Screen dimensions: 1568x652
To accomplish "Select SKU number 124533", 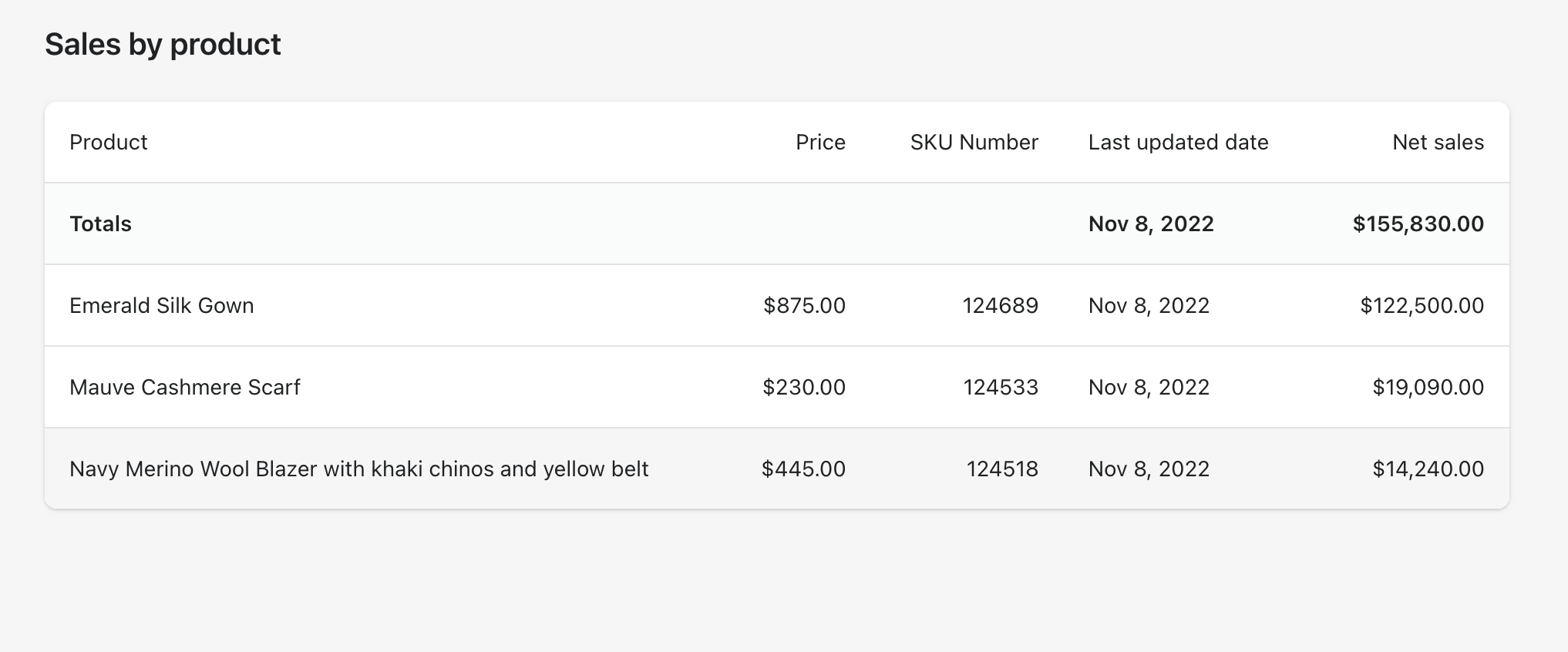I will click(x=1000, y=388).
